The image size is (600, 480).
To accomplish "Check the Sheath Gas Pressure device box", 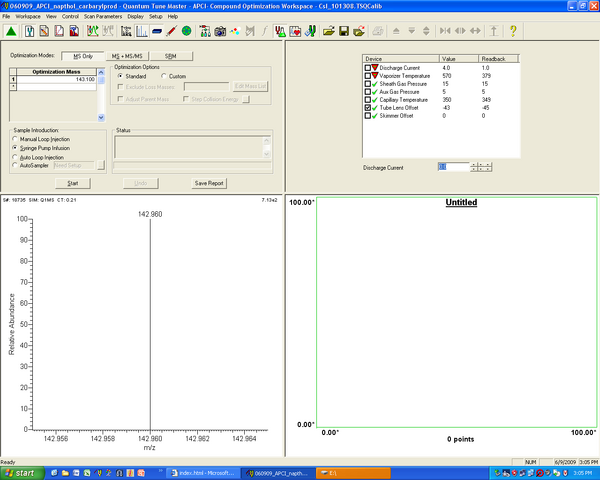I will [x=367, y=85].
